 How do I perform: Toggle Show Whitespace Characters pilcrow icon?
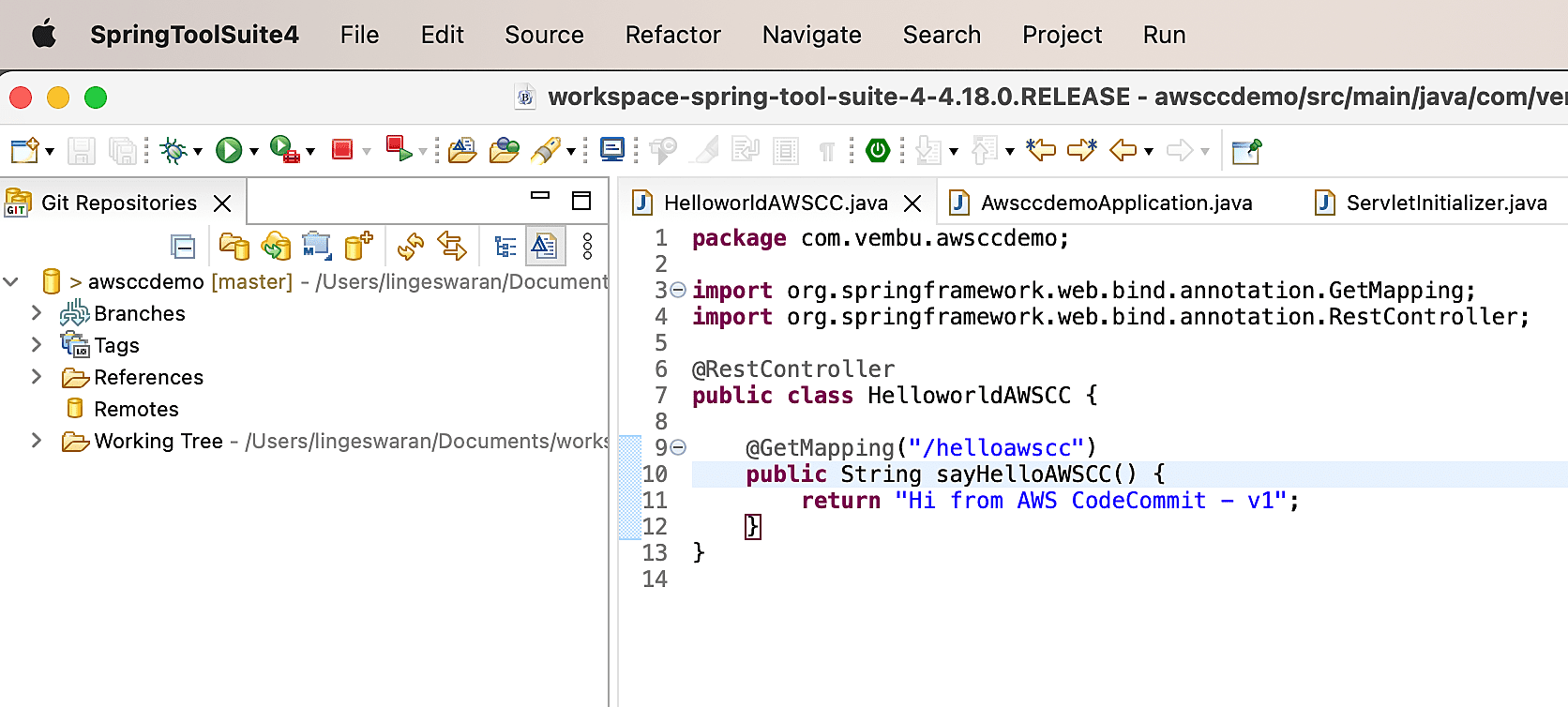tap(826, 151)
